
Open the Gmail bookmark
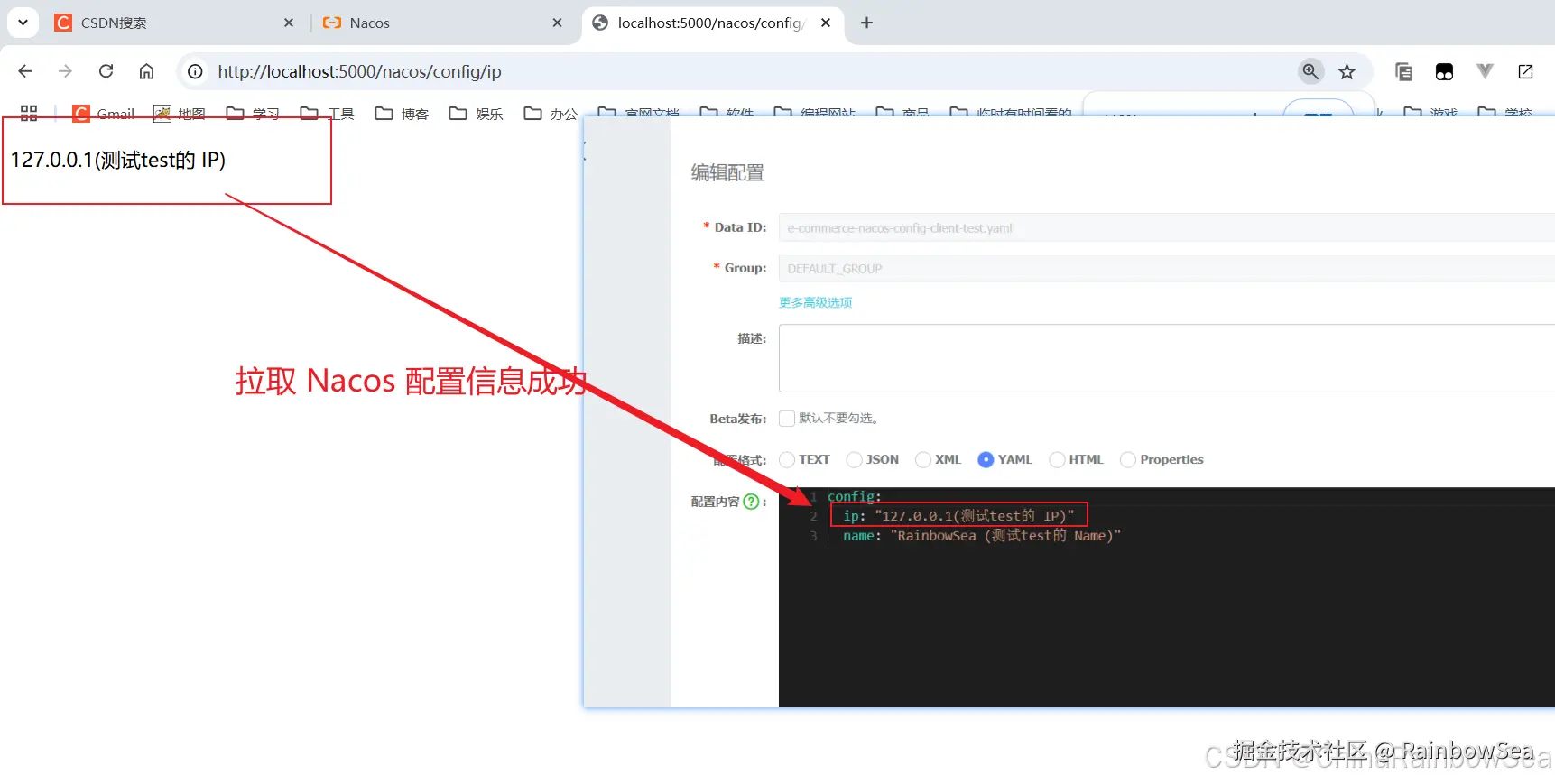[104, 113]
